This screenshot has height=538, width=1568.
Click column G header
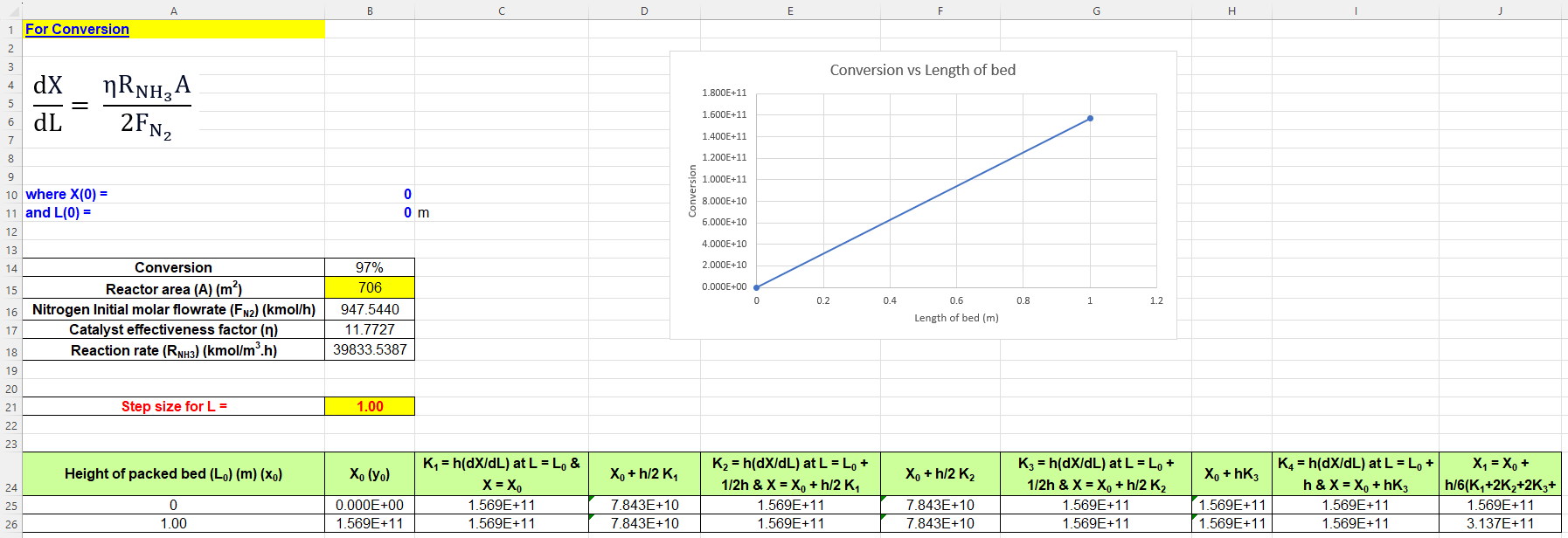[x=1096, y=10]
